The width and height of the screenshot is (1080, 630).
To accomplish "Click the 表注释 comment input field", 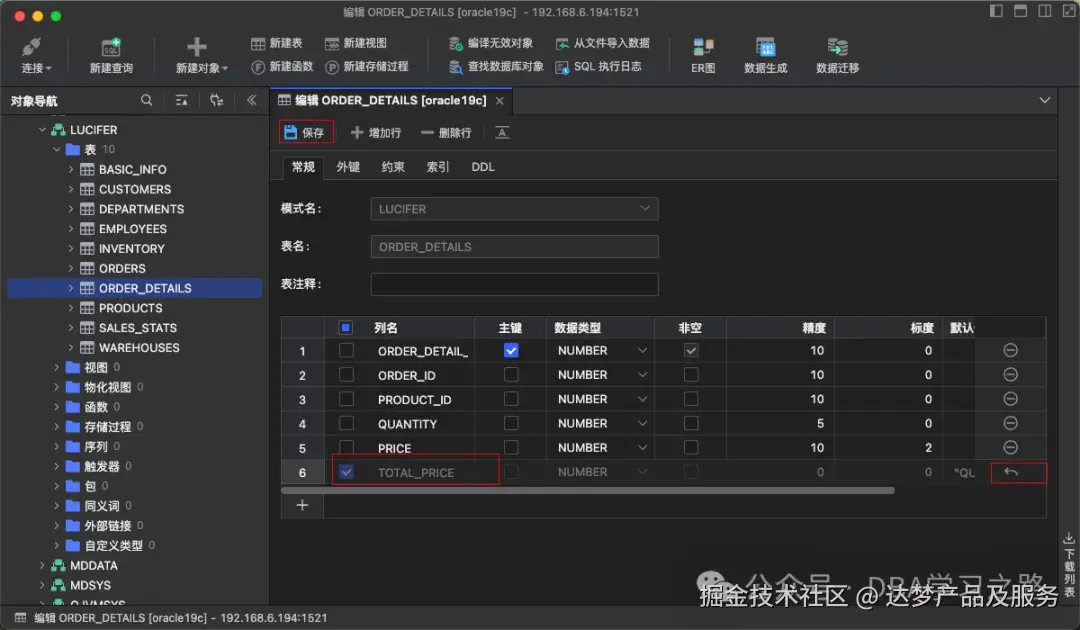I will [x=515, y=284].
